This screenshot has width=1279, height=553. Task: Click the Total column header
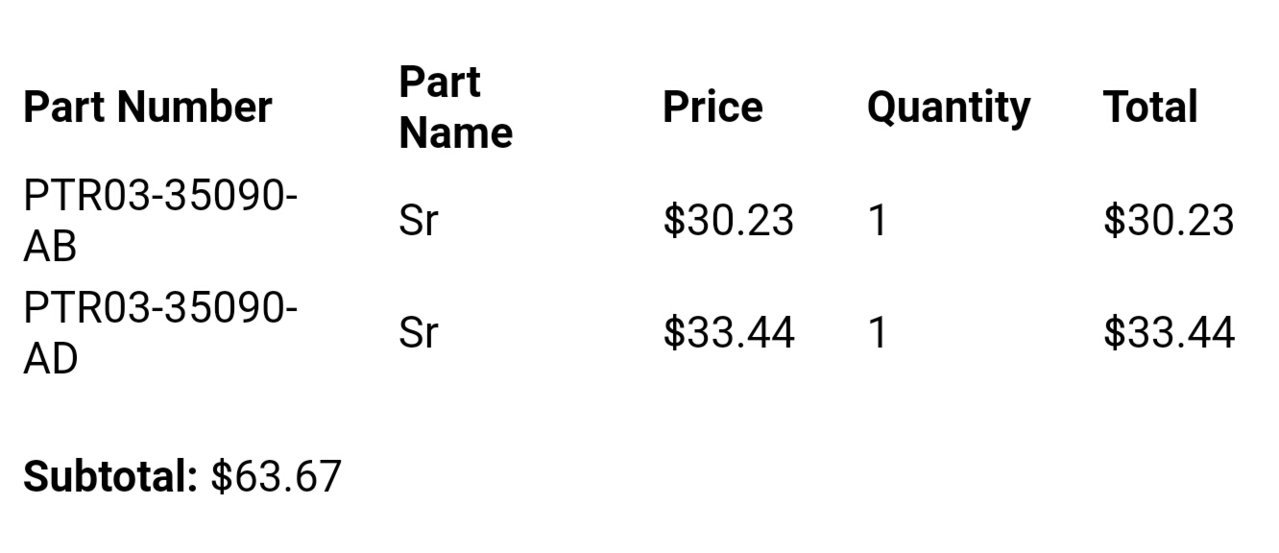click(x=1150, y=107)
